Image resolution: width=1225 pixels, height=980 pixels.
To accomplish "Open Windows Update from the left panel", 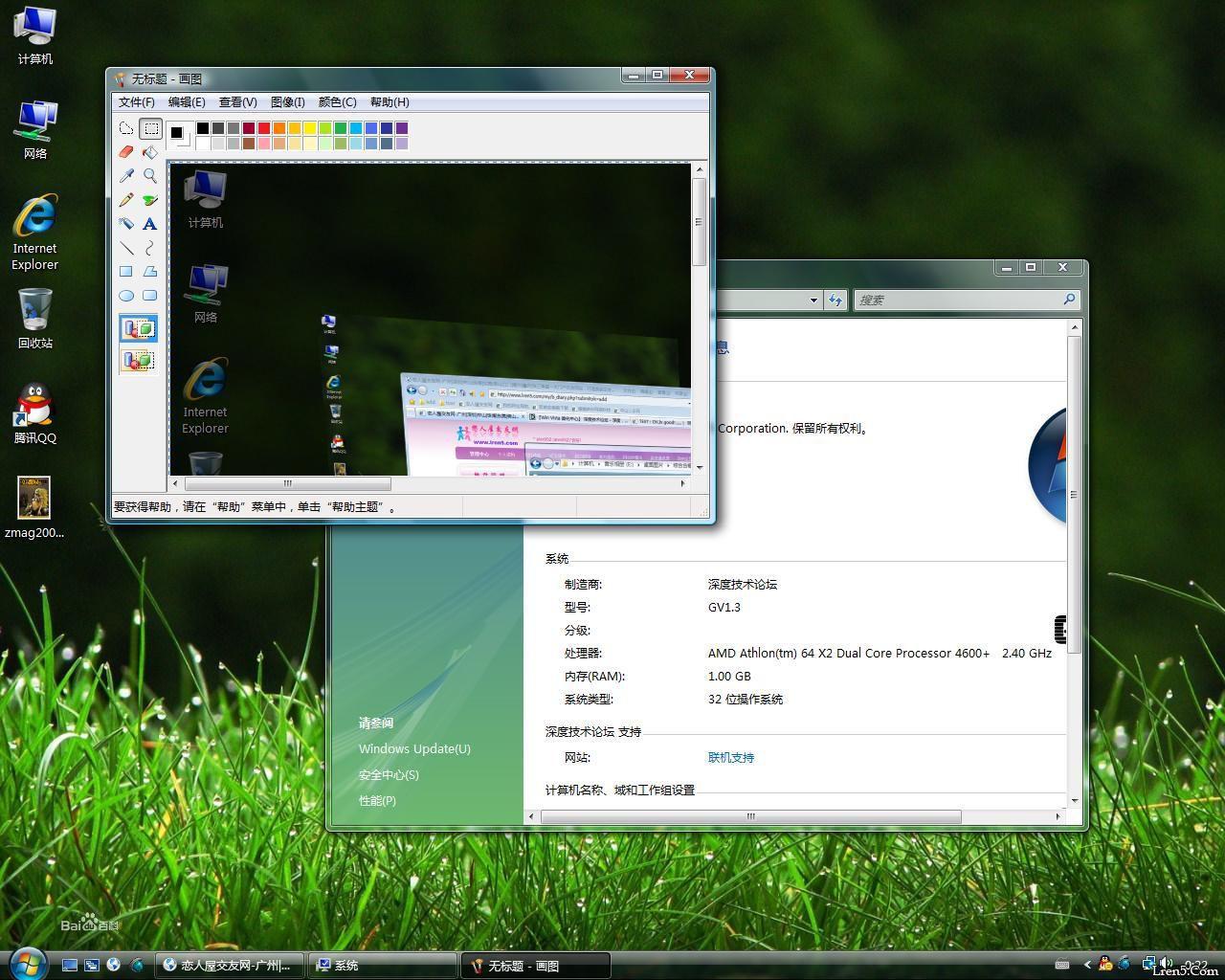I will click(413, 749).
